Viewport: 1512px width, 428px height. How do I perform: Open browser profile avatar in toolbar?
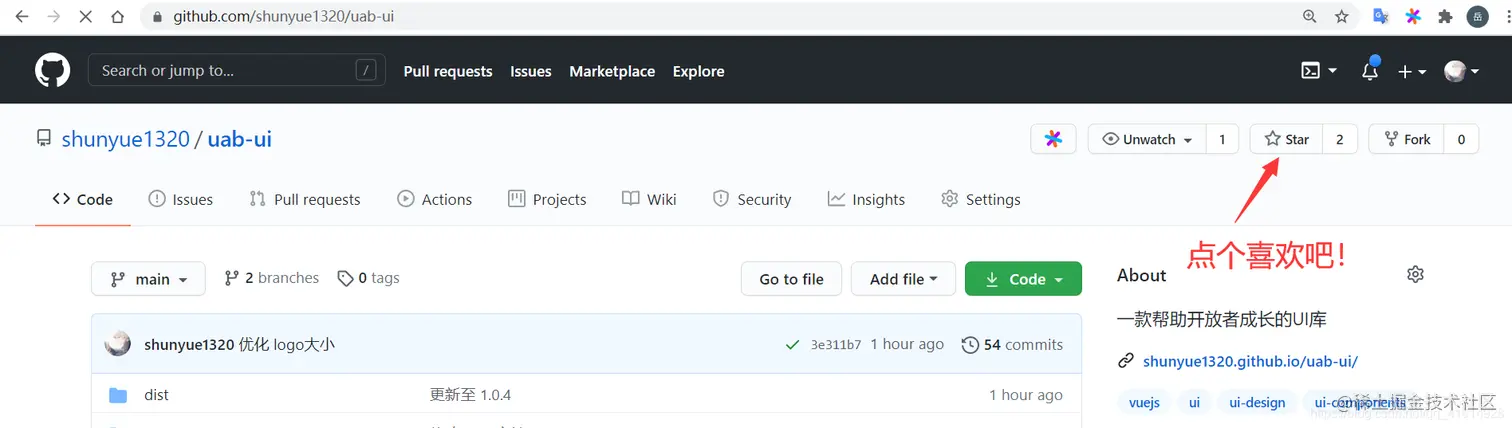1478,17
